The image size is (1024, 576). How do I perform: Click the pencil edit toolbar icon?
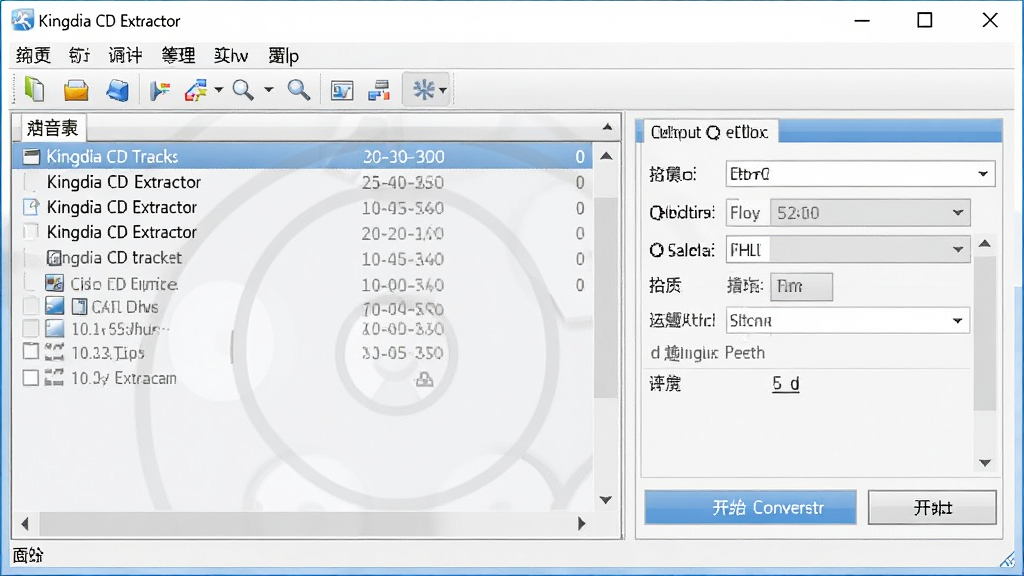point(196,90)
